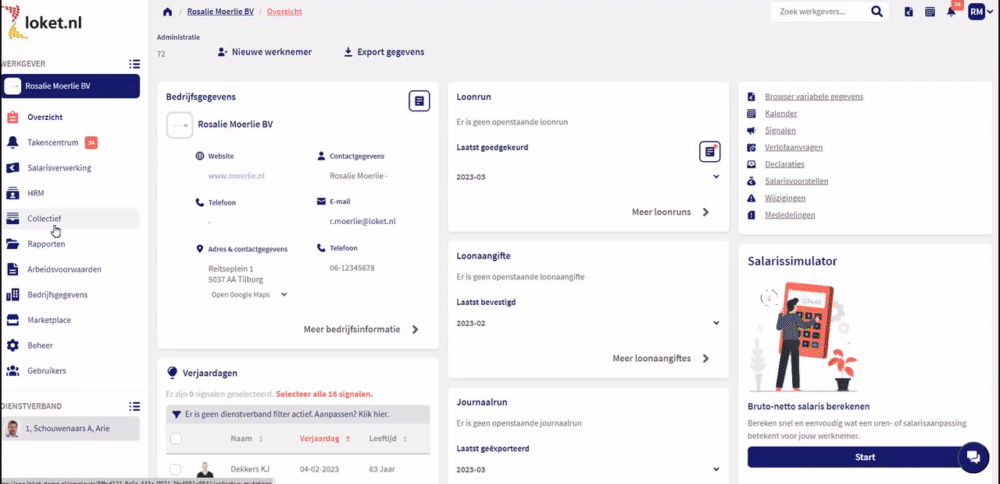
Task: Click the Bedrijfsgegevens card details icon
Action: [x=419, y=101]
